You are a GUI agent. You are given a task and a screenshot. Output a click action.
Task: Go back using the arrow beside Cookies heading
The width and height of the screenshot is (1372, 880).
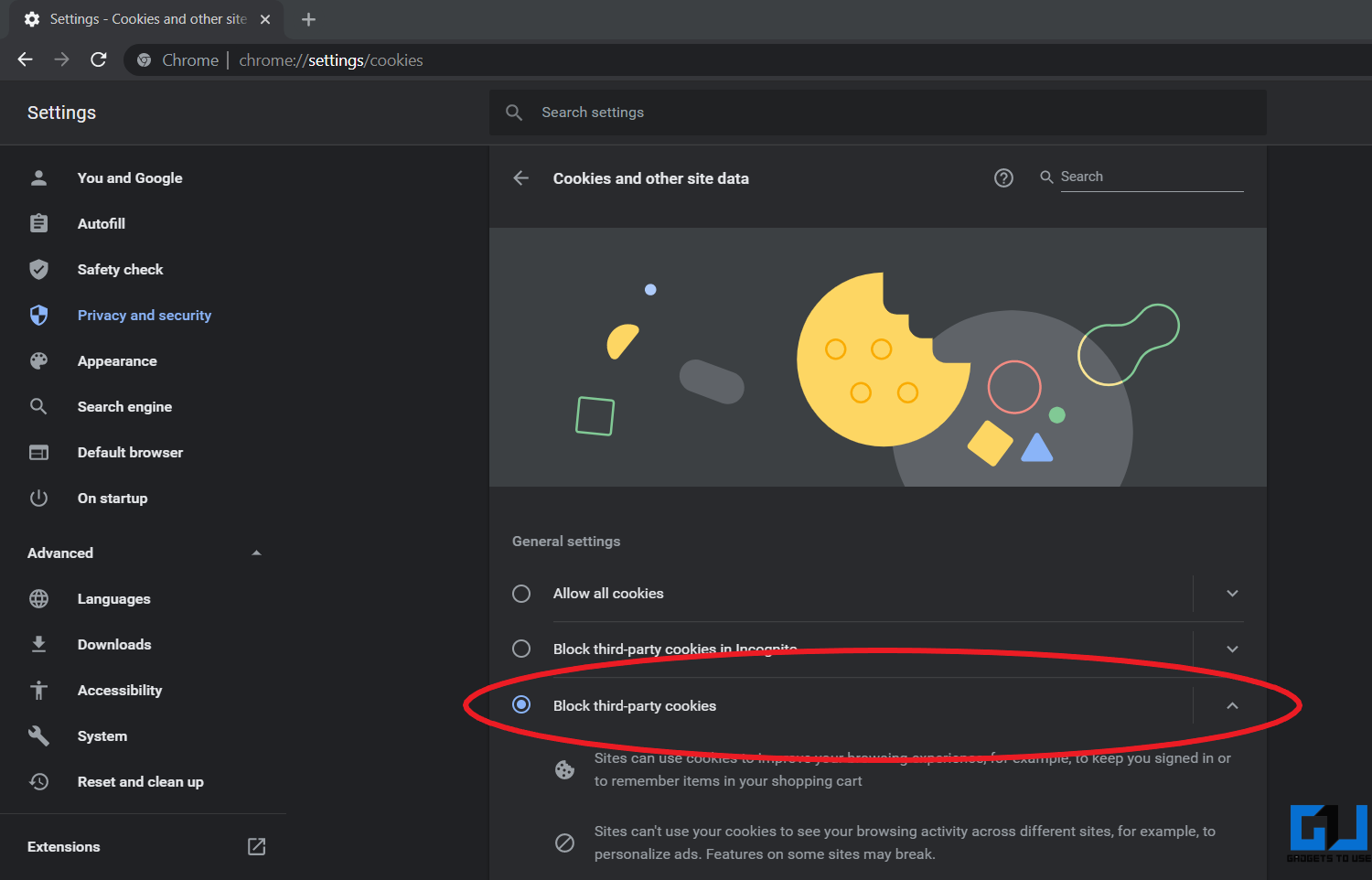pos(521,178)
